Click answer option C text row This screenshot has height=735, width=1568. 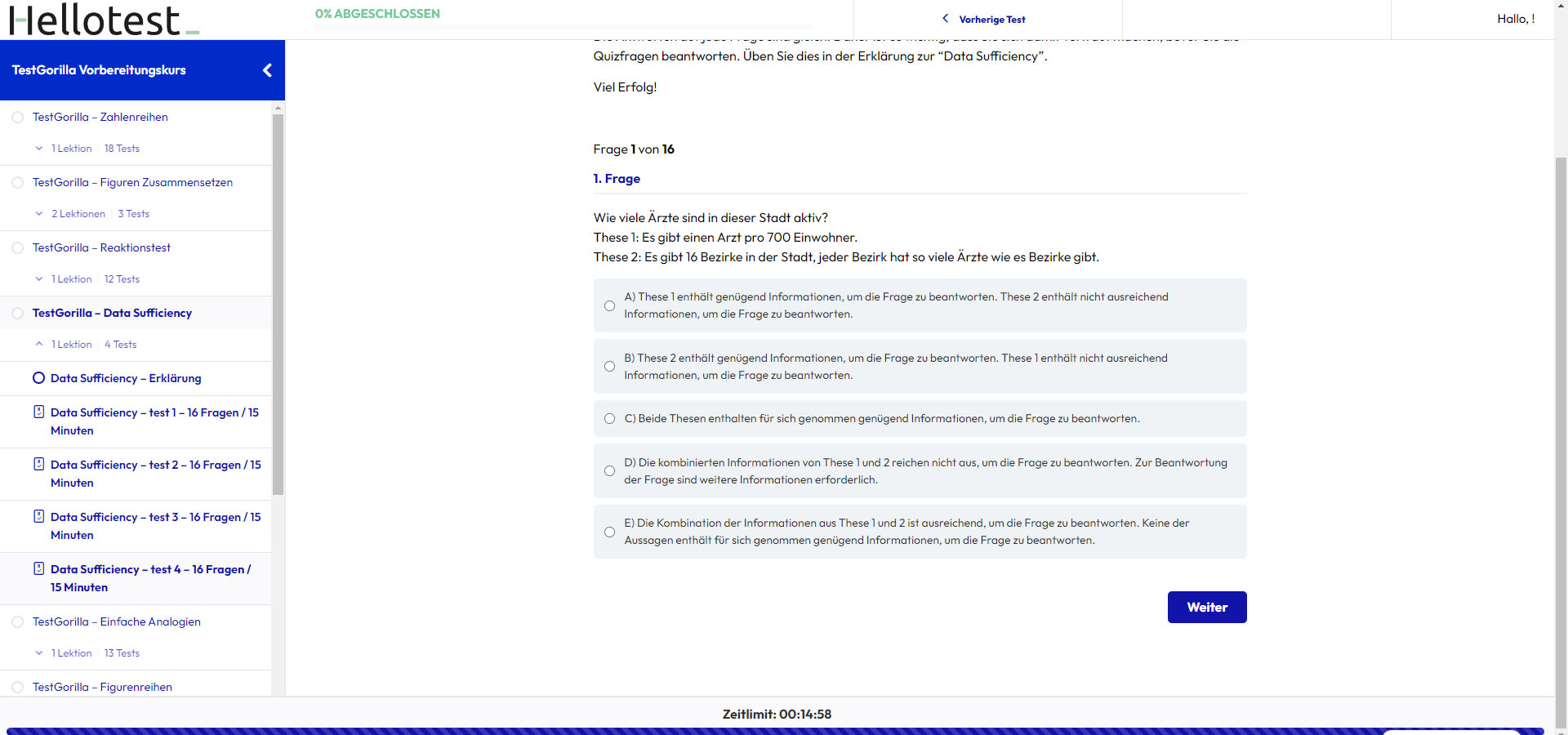(920, 418)
